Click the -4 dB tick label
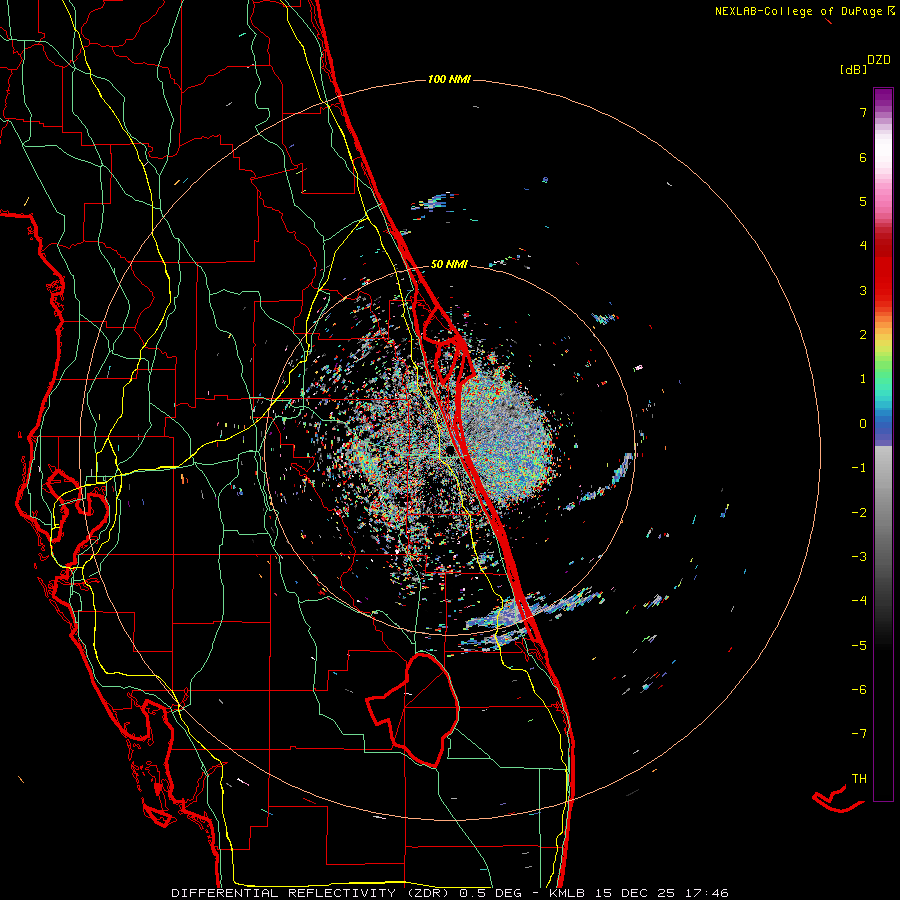The height and width of the screenshot is (900, 900). coord(859,601)
